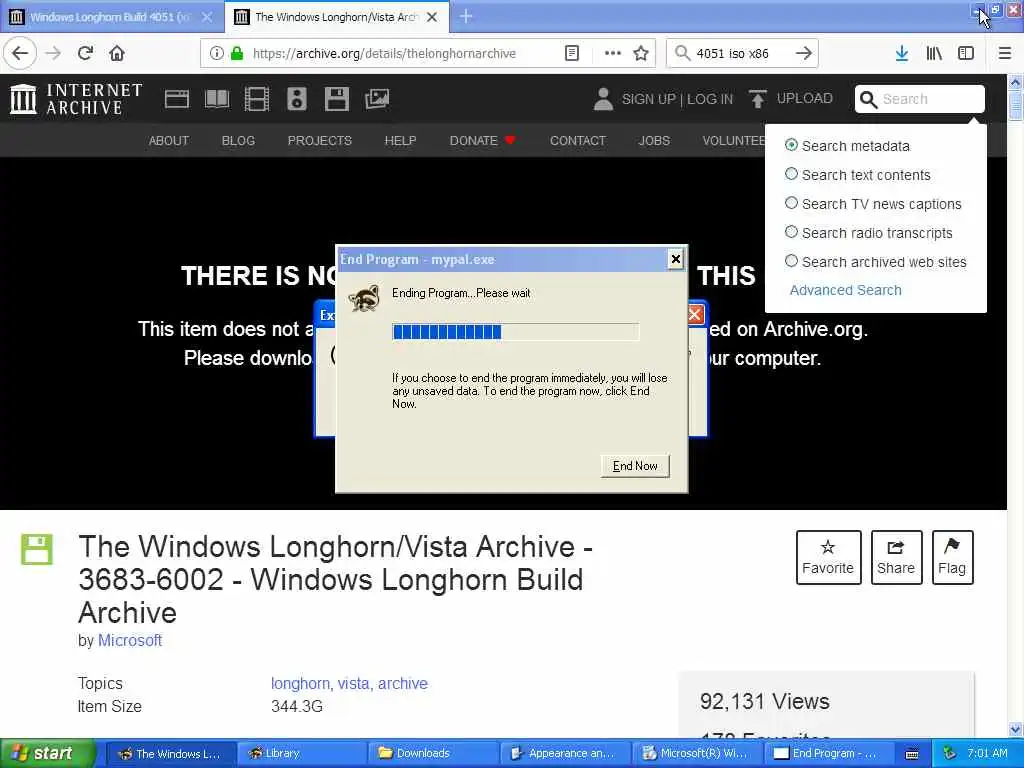Click the UPLOAD link
Viewport: 1024px width, 768px height.
tap(805, 99)
